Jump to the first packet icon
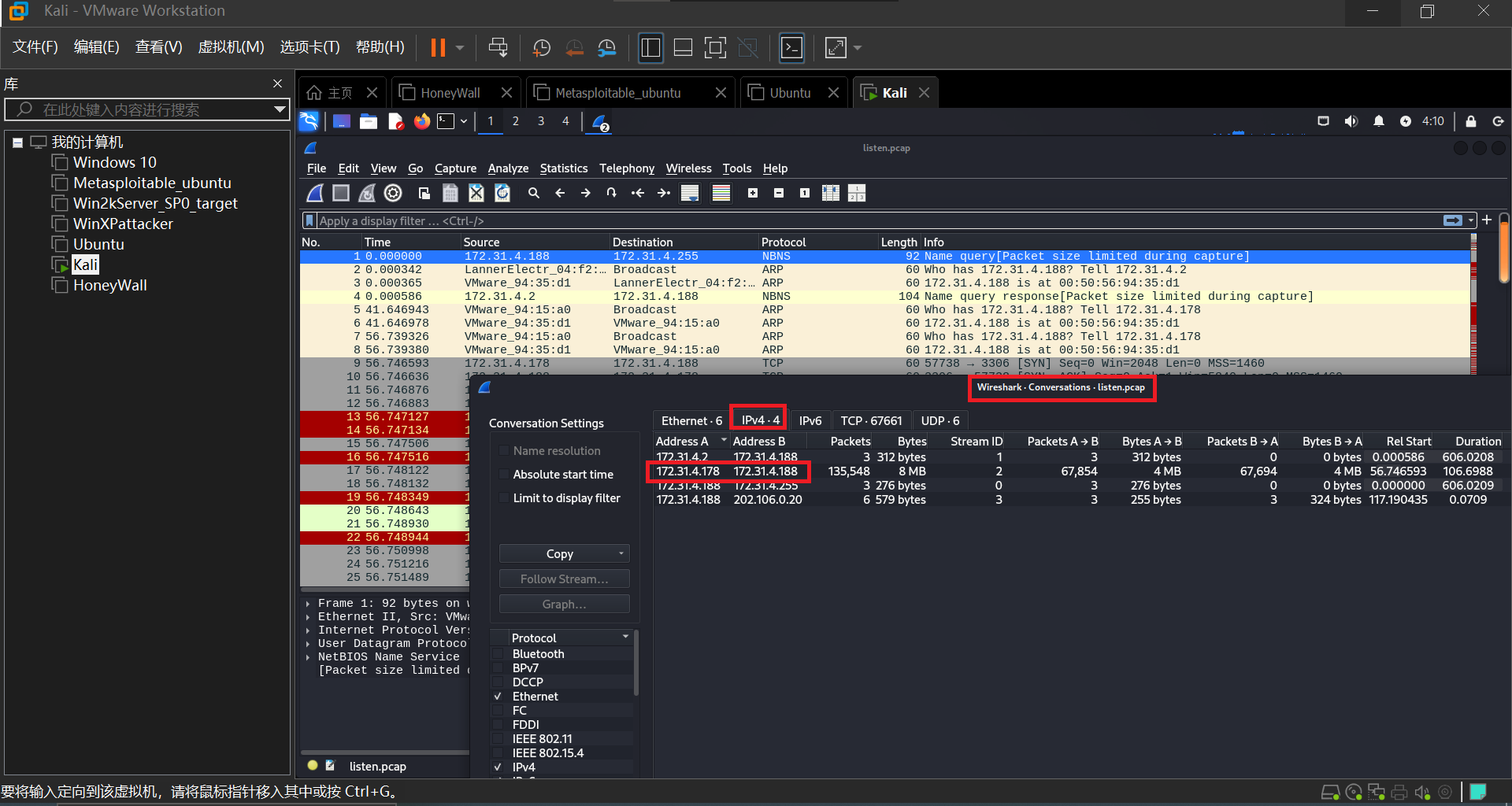 tap(638, 193)
